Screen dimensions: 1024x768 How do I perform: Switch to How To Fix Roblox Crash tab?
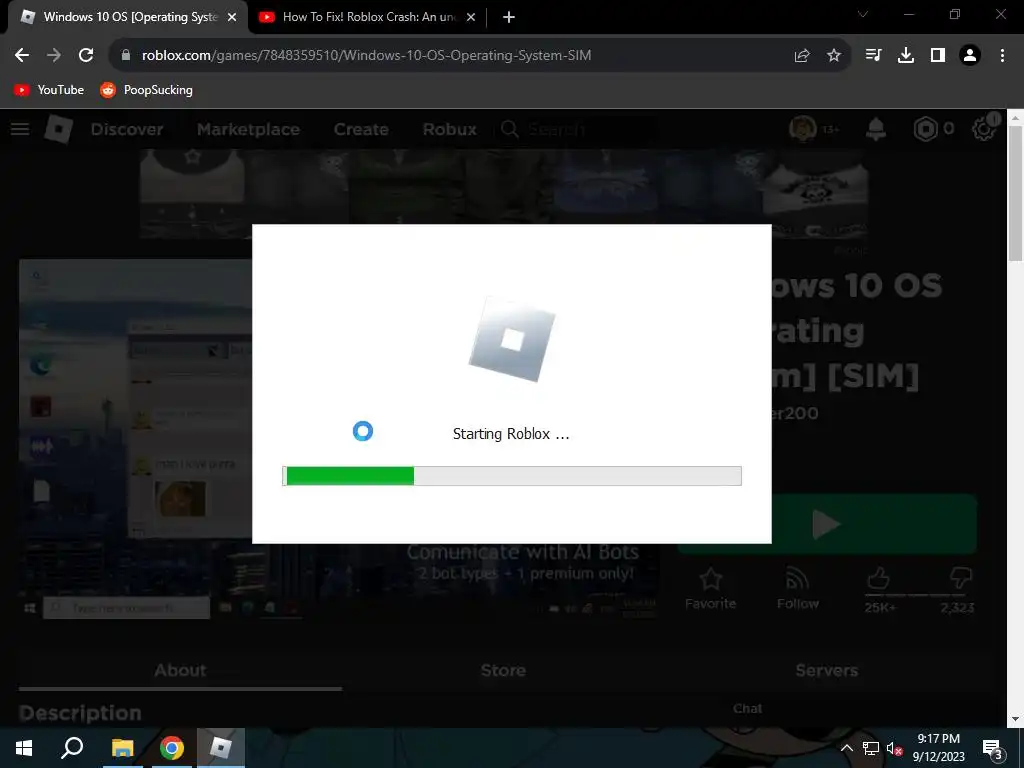(x=366, y=18)
